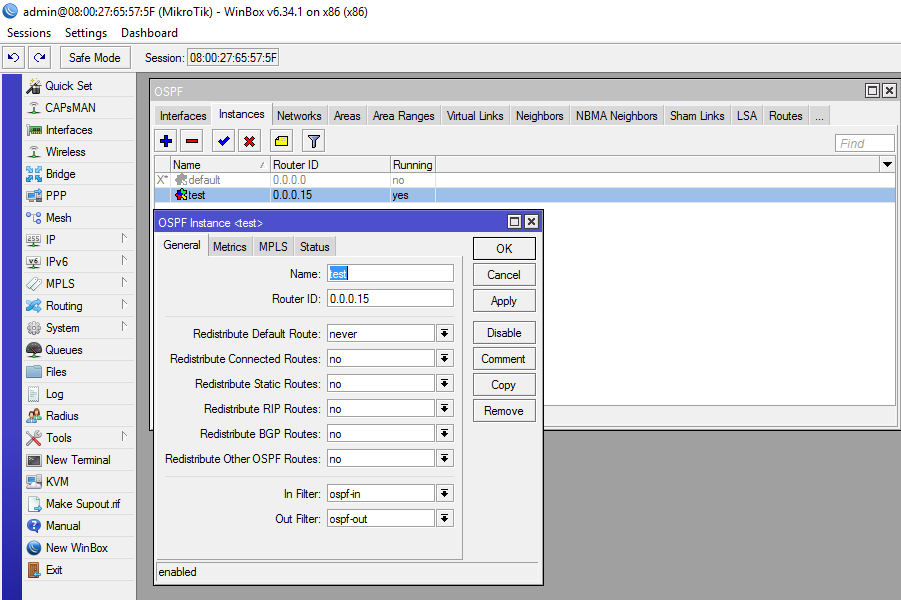Switch to the Neighbors tab
Screen dimensions: 901x600
(540, 116)
